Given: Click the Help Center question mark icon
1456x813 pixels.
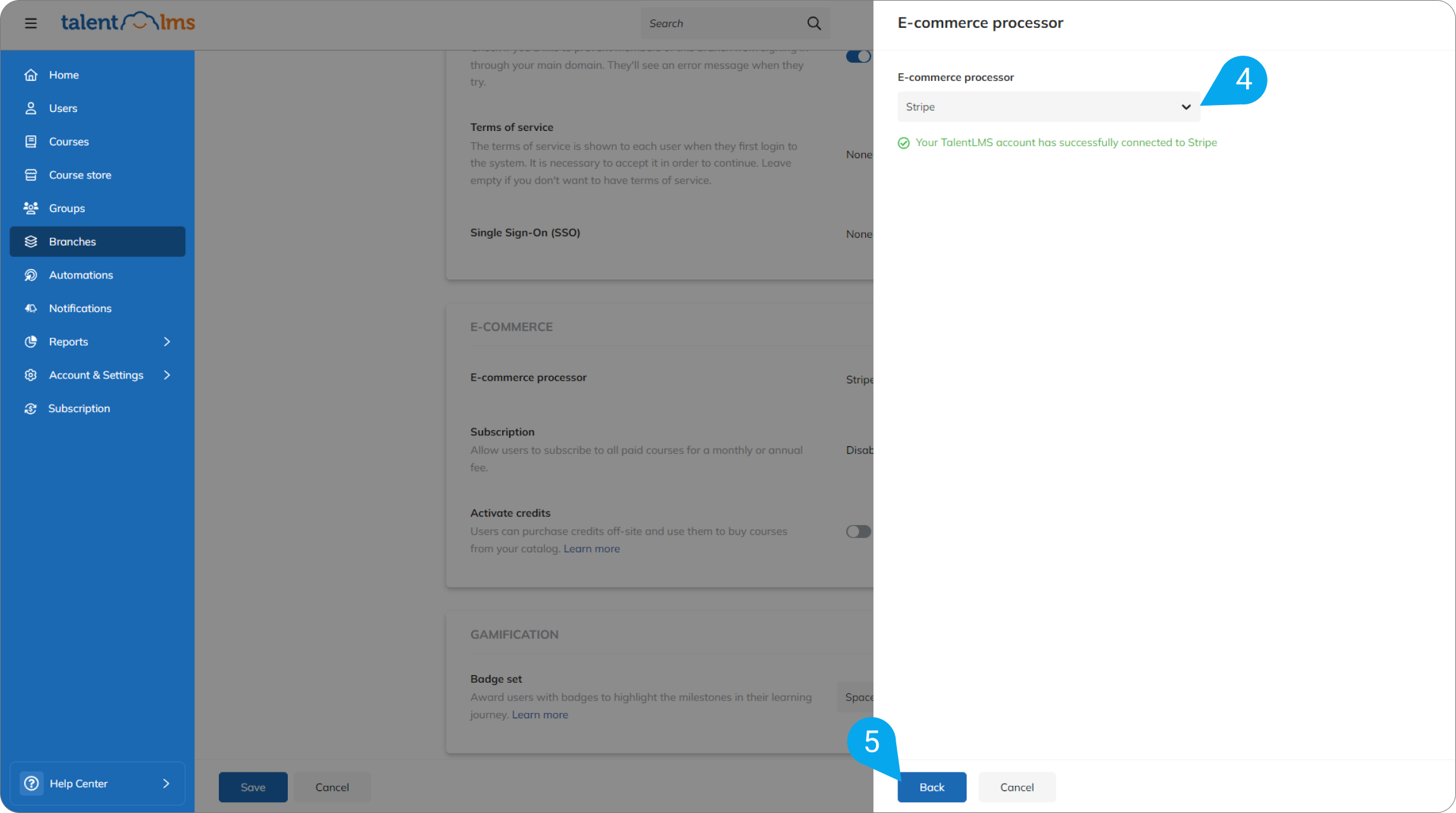Looking at the screenshot, I should 32,783.
